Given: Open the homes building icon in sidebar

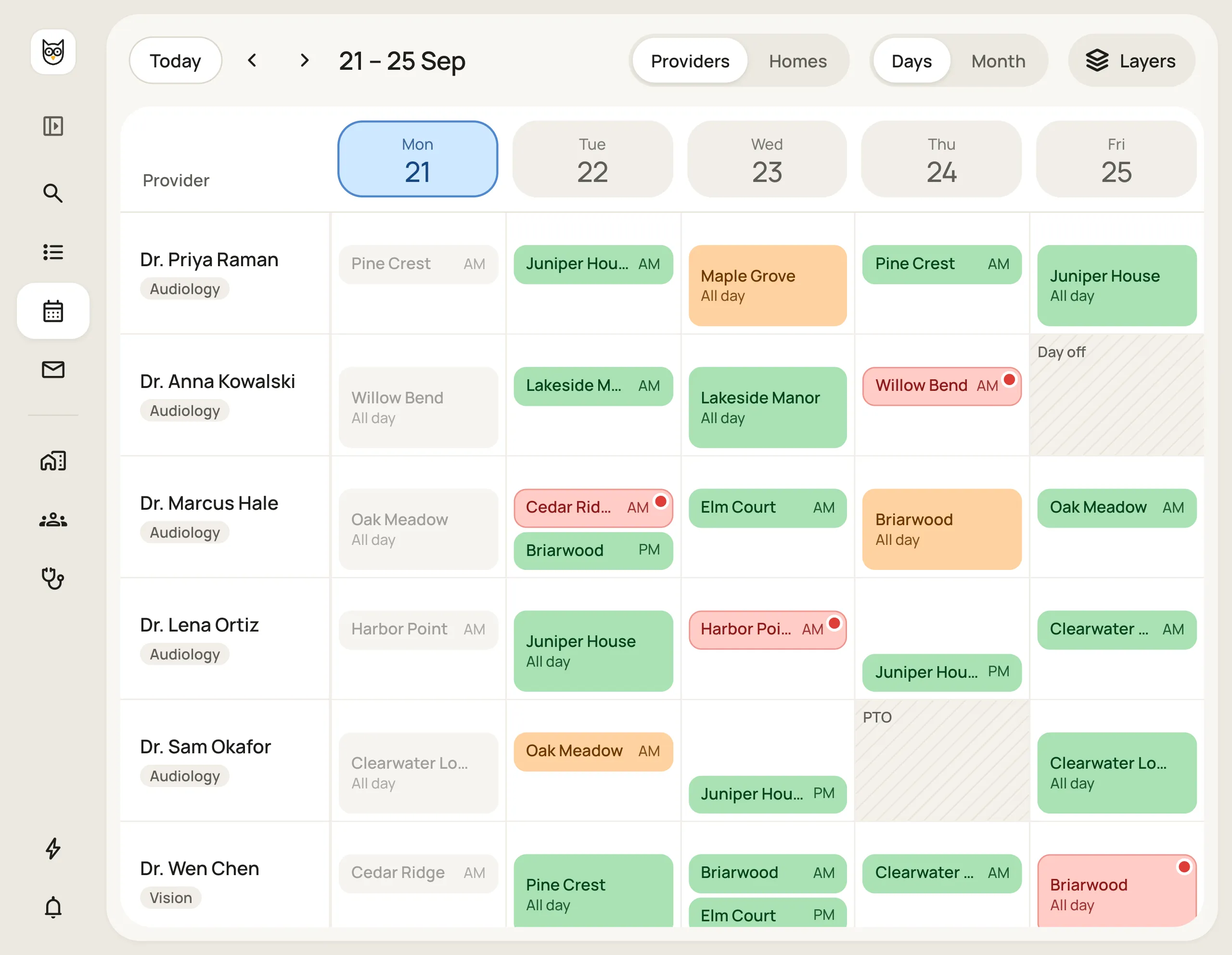Looking at the screenshot, I should (53, 461).
